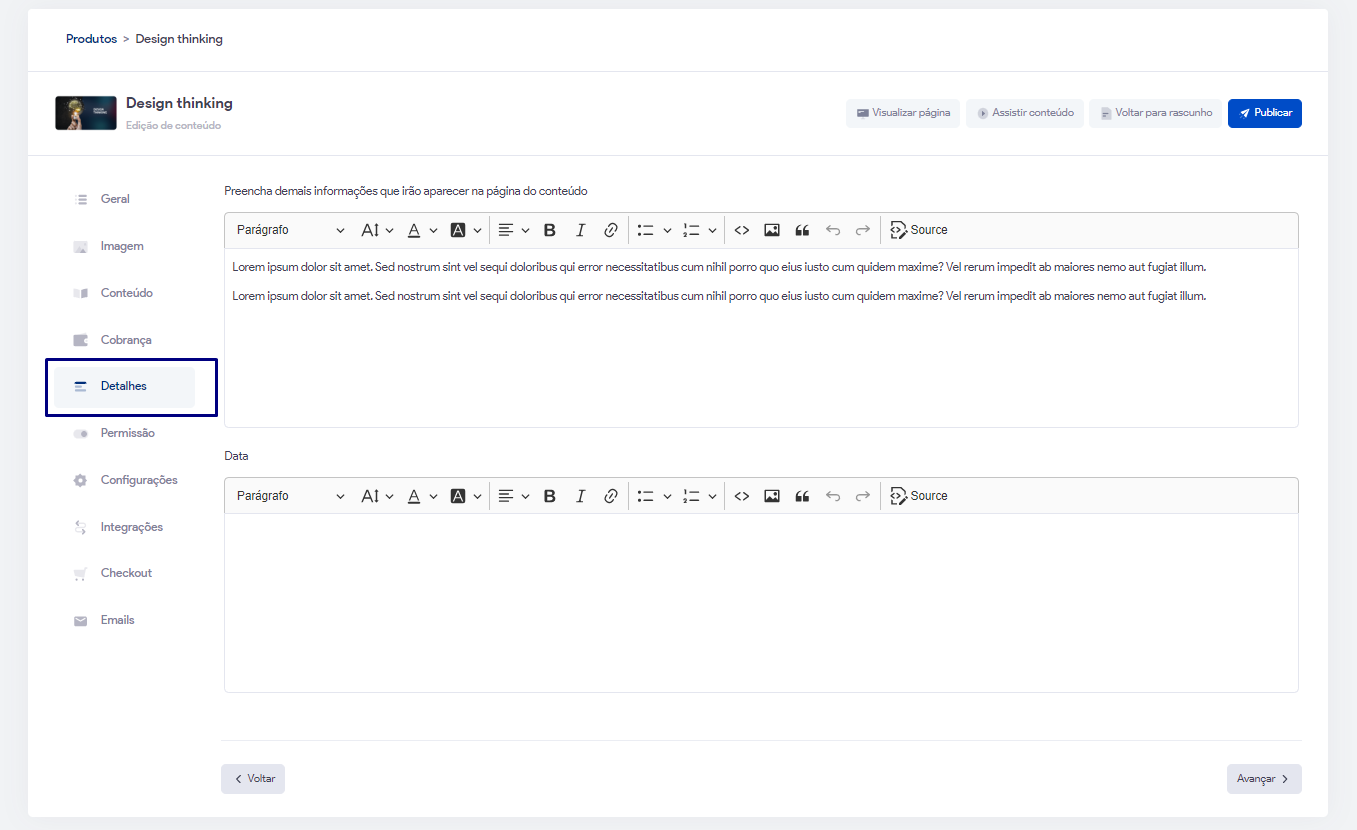Open Parágrafo heading dropdown in the first editor

[x=290, y=230]
